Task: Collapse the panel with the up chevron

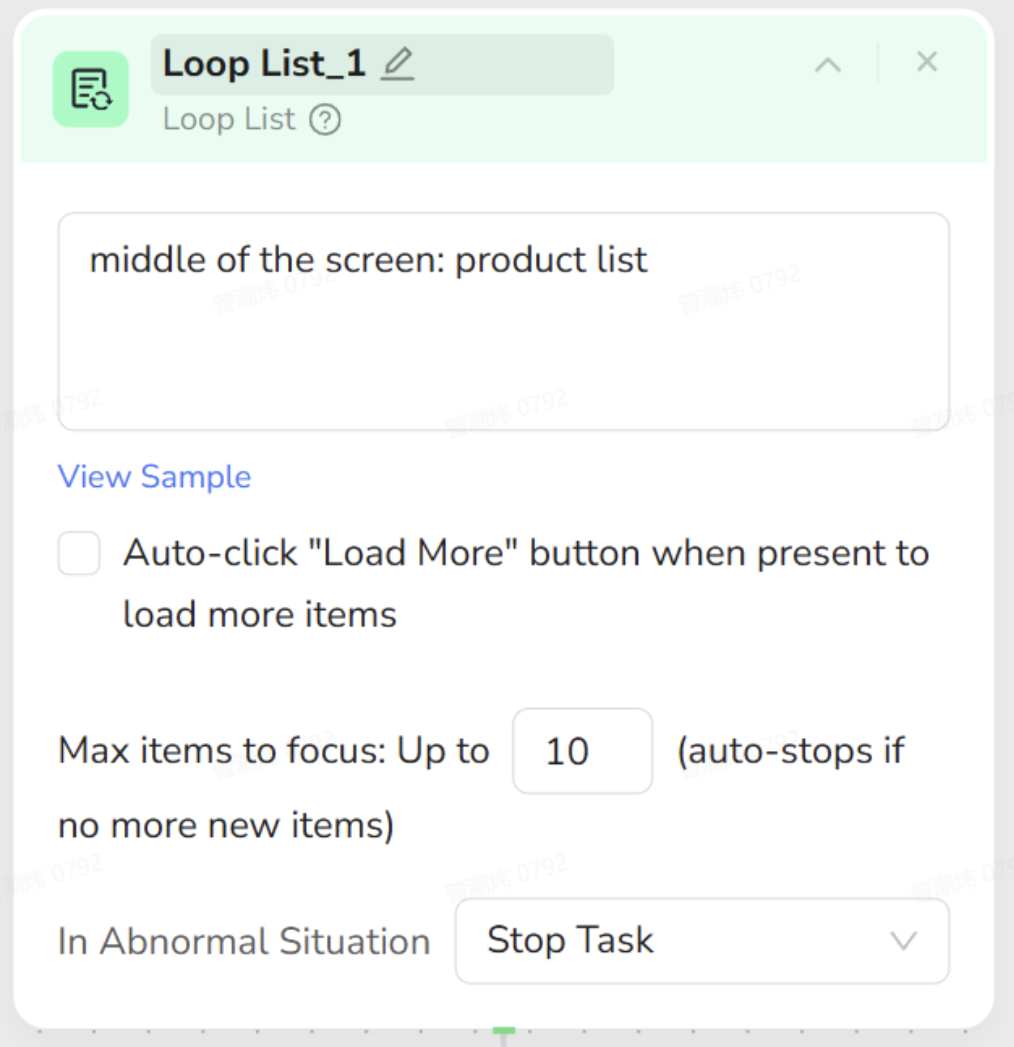Action: [827, 65]
